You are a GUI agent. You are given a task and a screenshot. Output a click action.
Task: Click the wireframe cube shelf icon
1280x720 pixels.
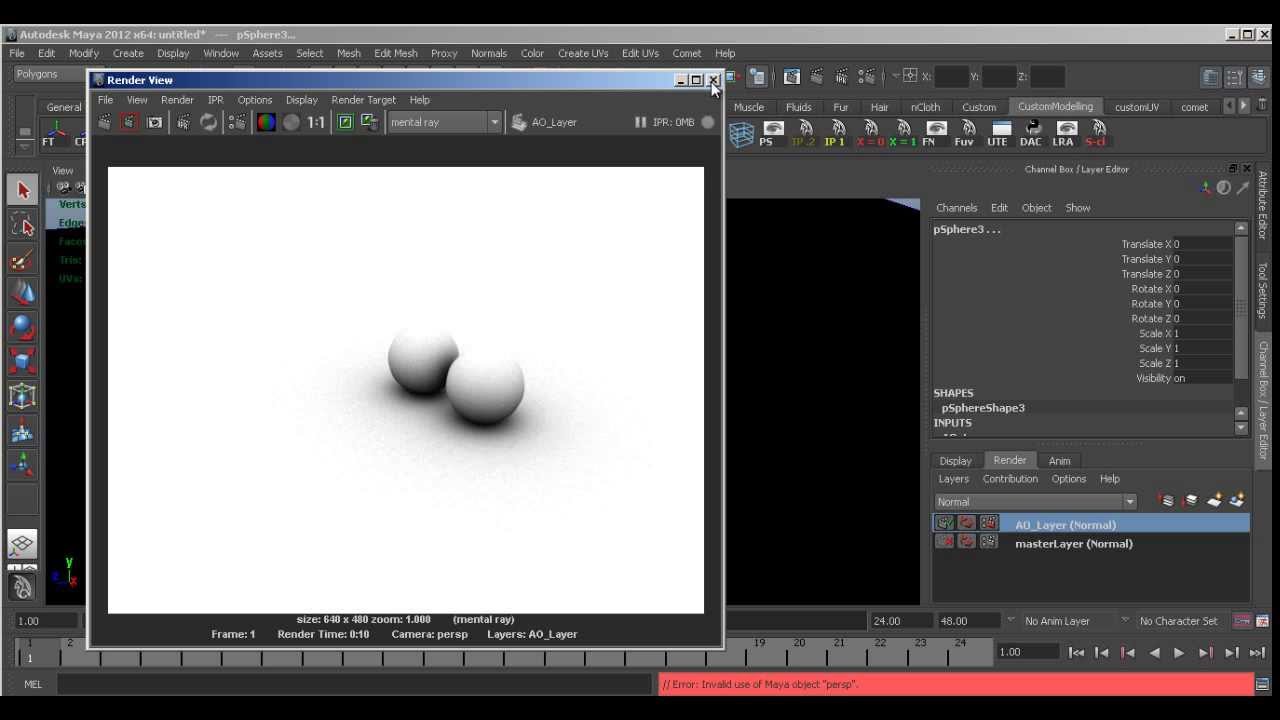pyautogui.click(x=741, y=134)
